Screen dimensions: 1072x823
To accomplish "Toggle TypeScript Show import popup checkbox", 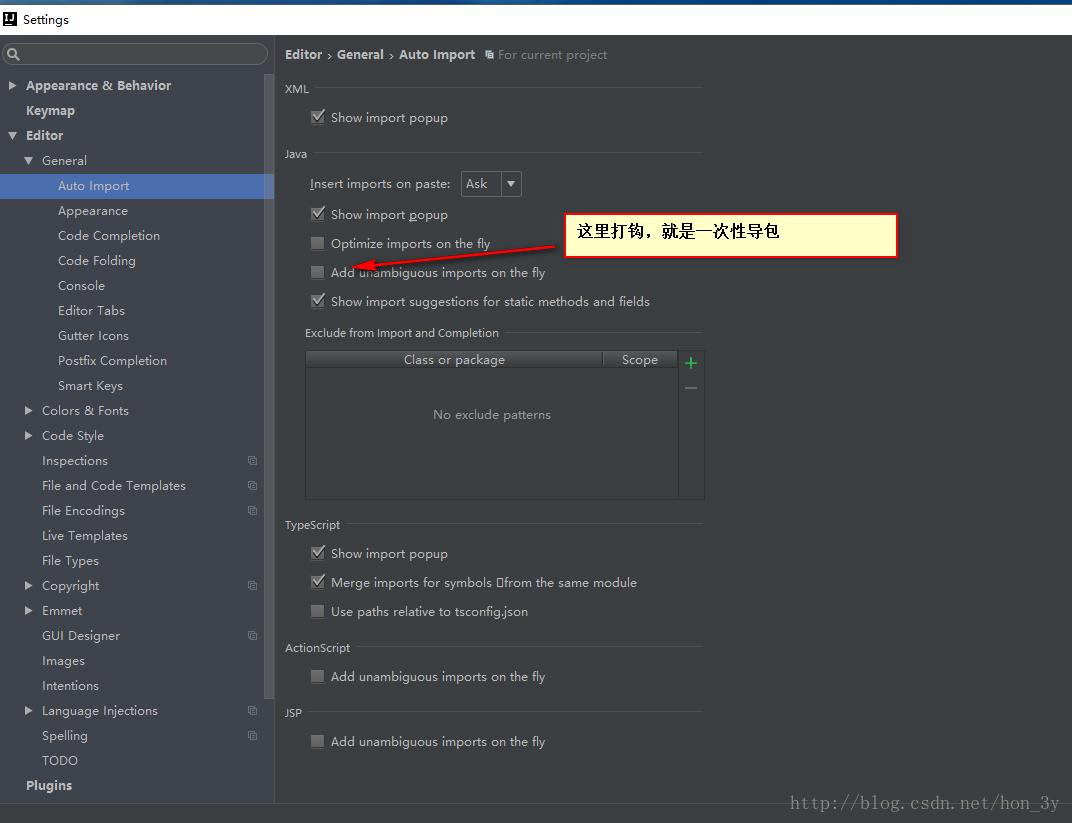I will coord(317,553).
